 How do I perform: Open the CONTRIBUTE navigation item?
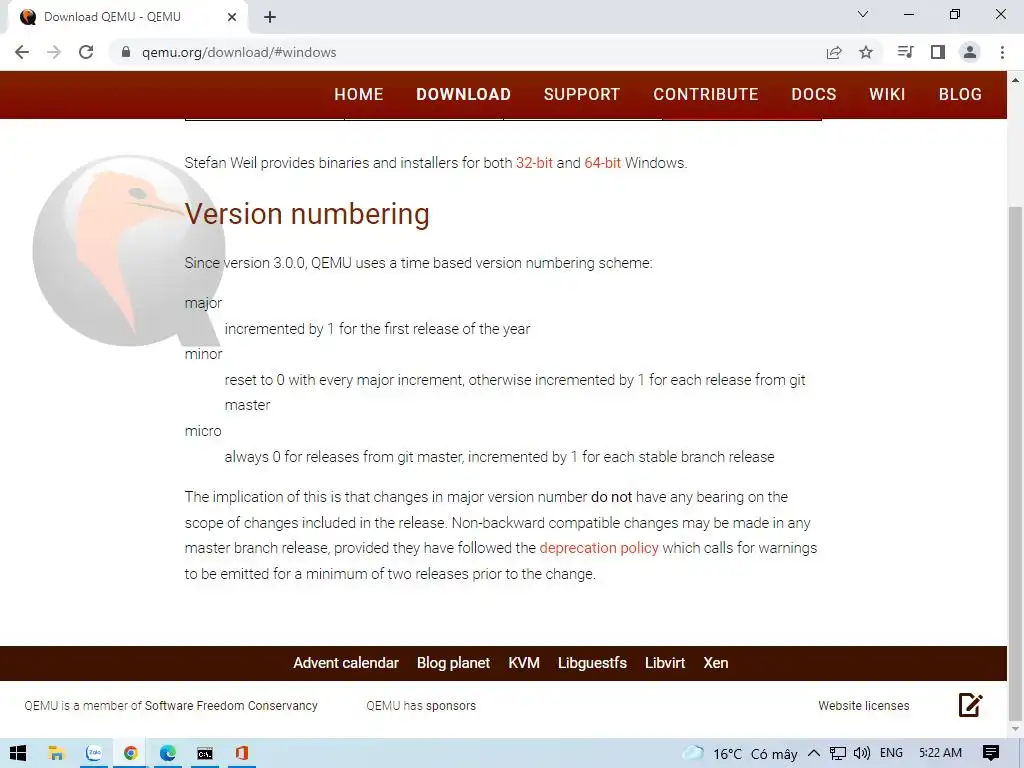[706, 95]
